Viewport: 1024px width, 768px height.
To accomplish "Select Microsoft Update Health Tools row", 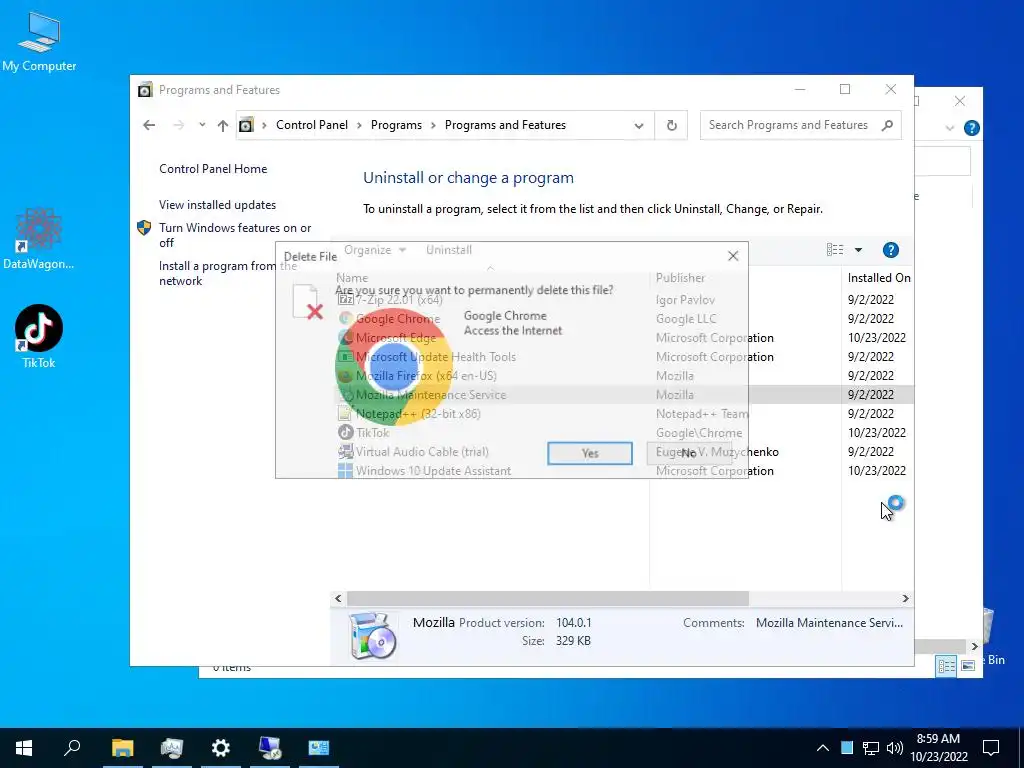I will pos(624,357).
